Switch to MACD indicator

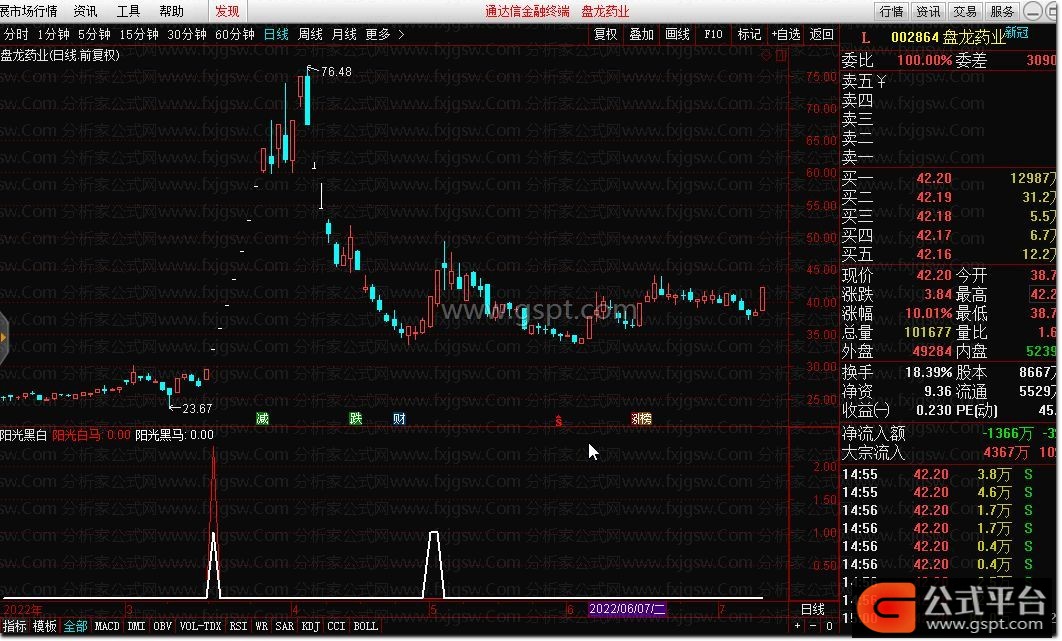click(107, 626)
